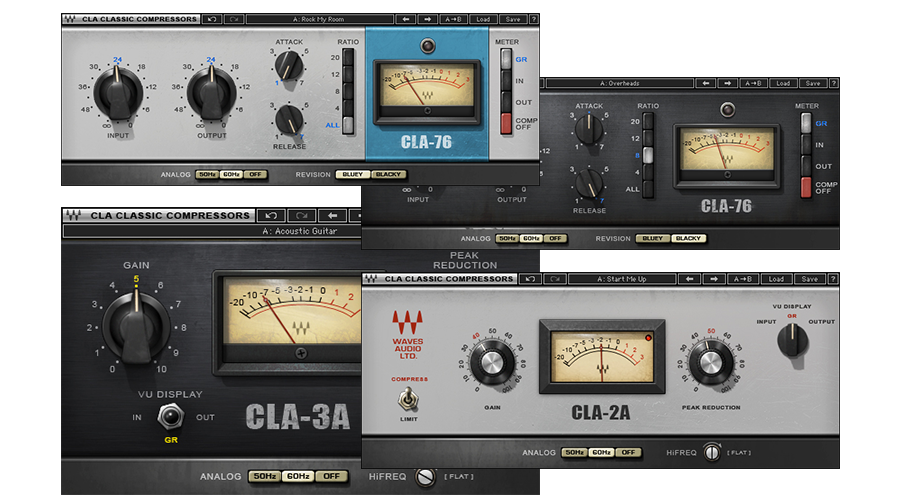Click VU meter screw on CLA-3A
The height and width of the screenshot is (500, 900).
(300, 353)
